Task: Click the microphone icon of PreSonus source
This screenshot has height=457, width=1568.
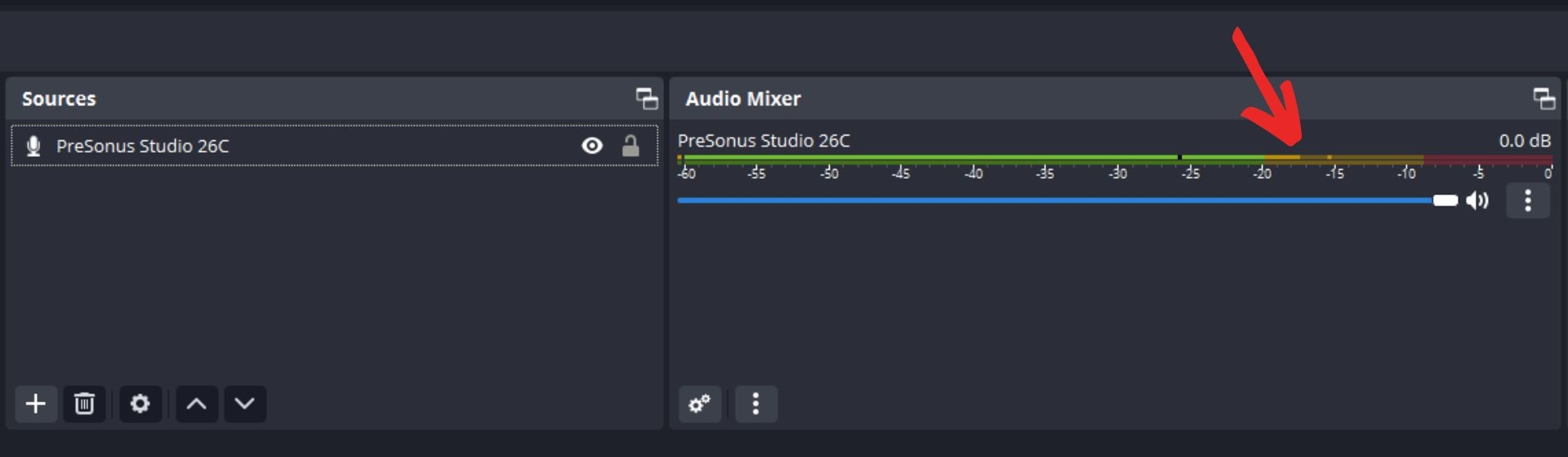Action: 33,146
